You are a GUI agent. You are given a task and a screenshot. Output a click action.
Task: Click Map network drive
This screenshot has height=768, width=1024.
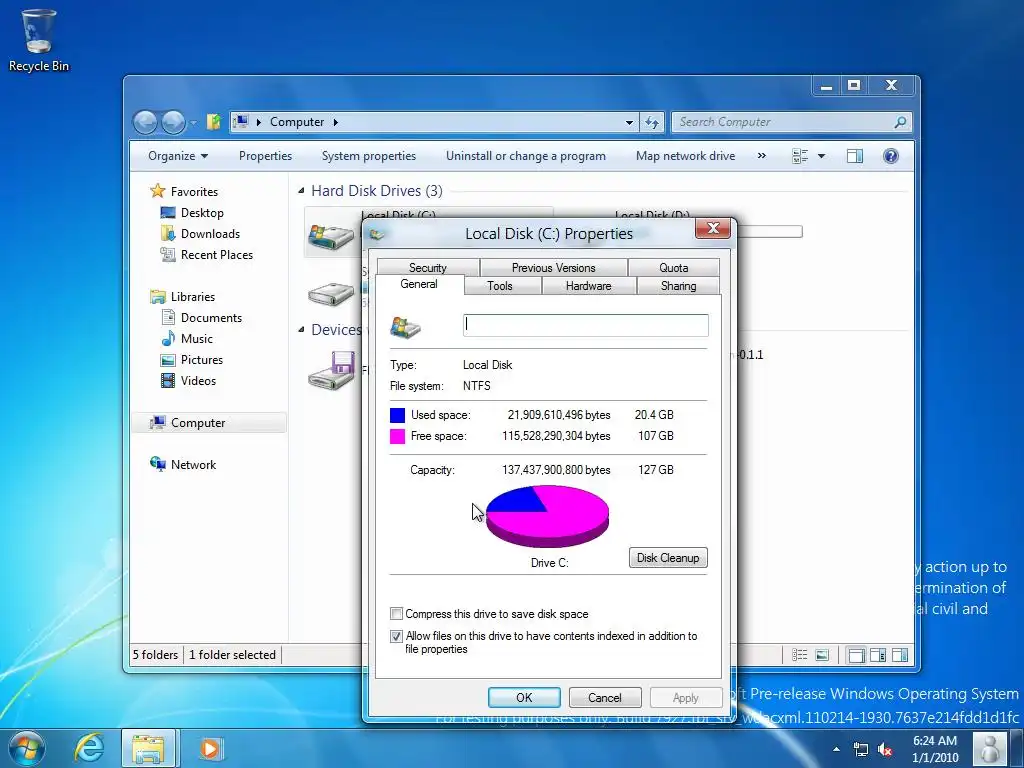pyautogui.click(x=686, y=156)
